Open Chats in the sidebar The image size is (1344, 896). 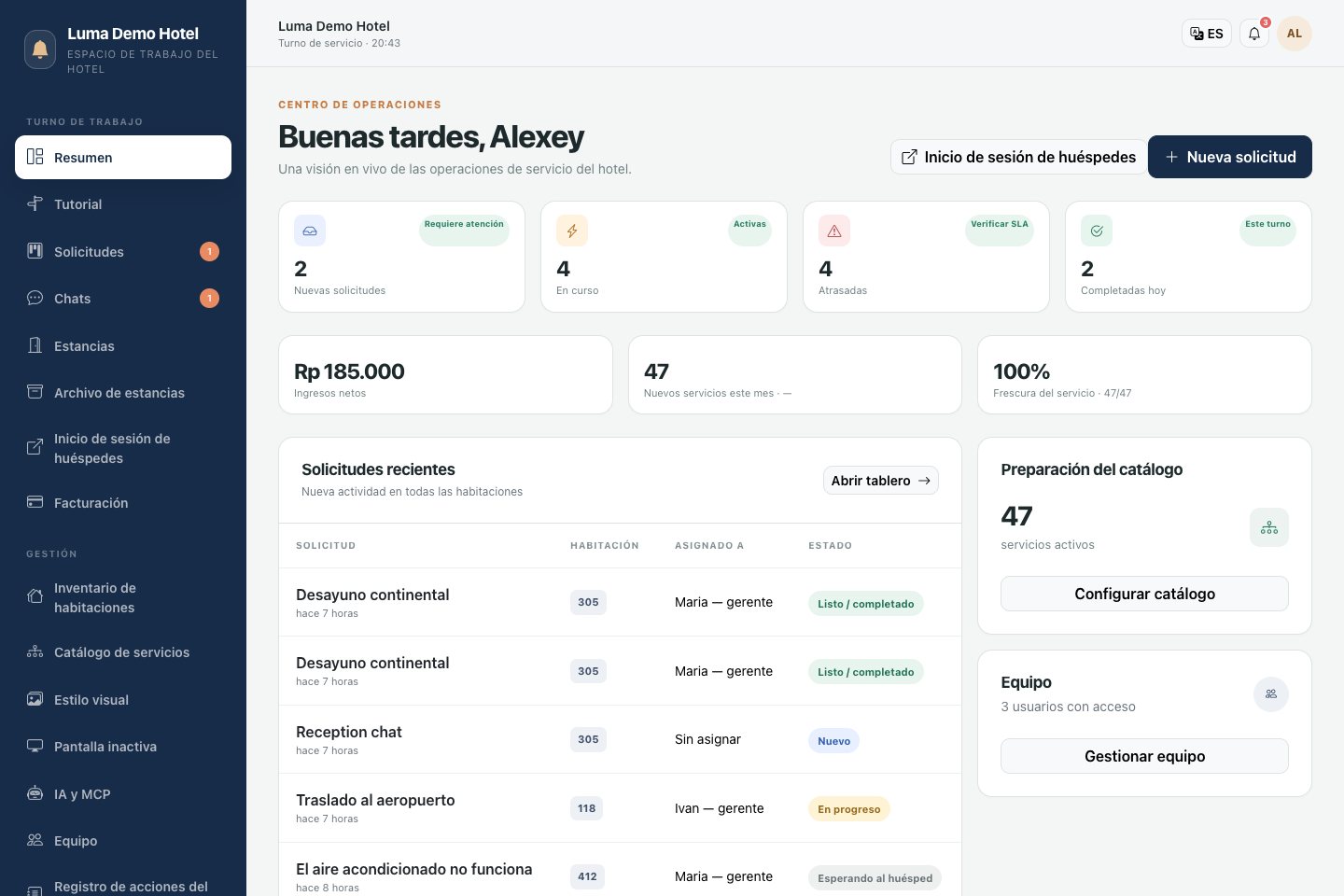coord(123,299)
